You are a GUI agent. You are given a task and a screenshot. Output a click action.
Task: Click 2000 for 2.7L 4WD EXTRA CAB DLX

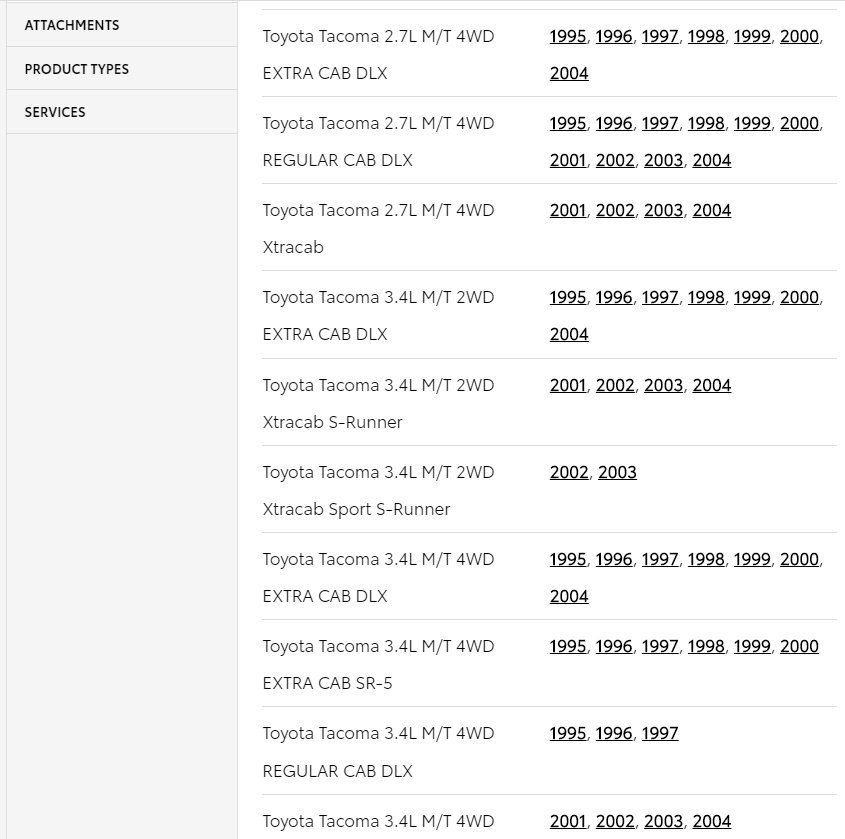tap(799, 36)
